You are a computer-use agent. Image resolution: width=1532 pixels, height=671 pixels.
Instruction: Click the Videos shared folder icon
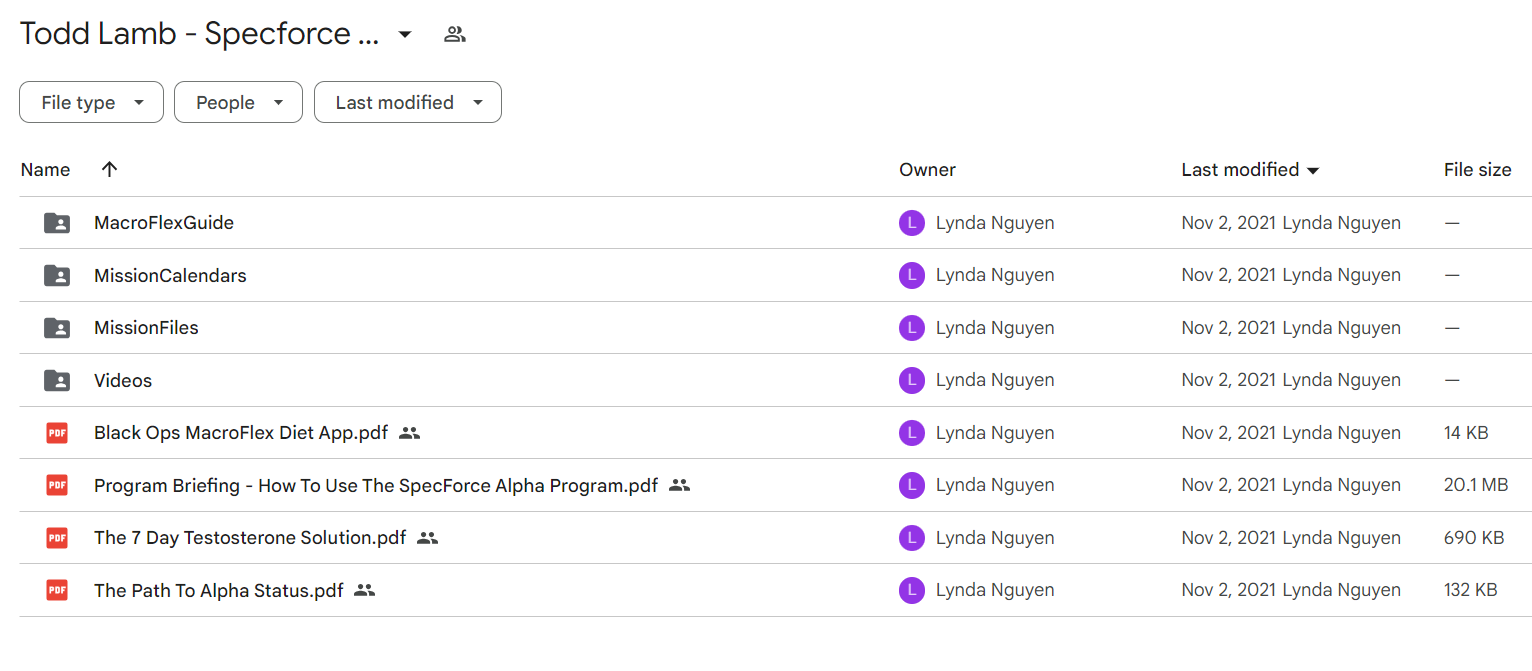point(57,380)
